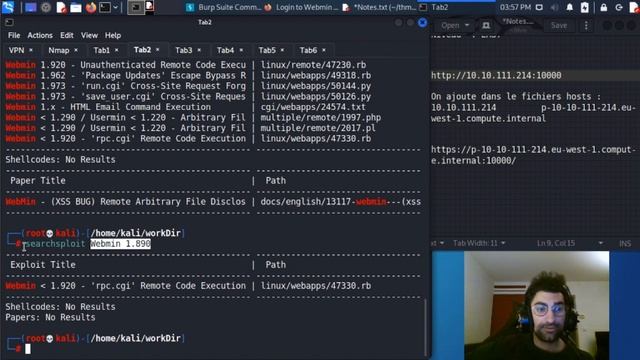The height and width of the screenshot is (360, 640).
Task: Click the linux/remote/47230.rb path
Action: (313, 65)
